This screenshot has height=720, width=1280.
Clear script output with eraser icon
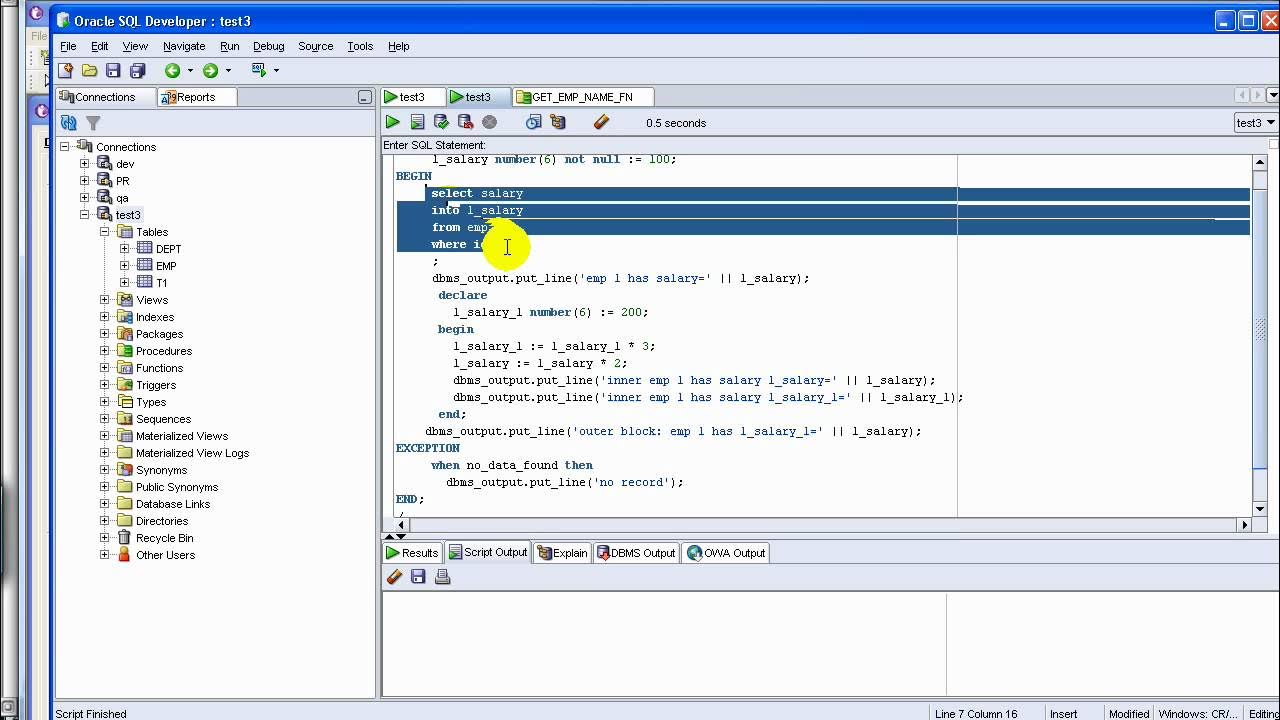click(x=394, y=577)
